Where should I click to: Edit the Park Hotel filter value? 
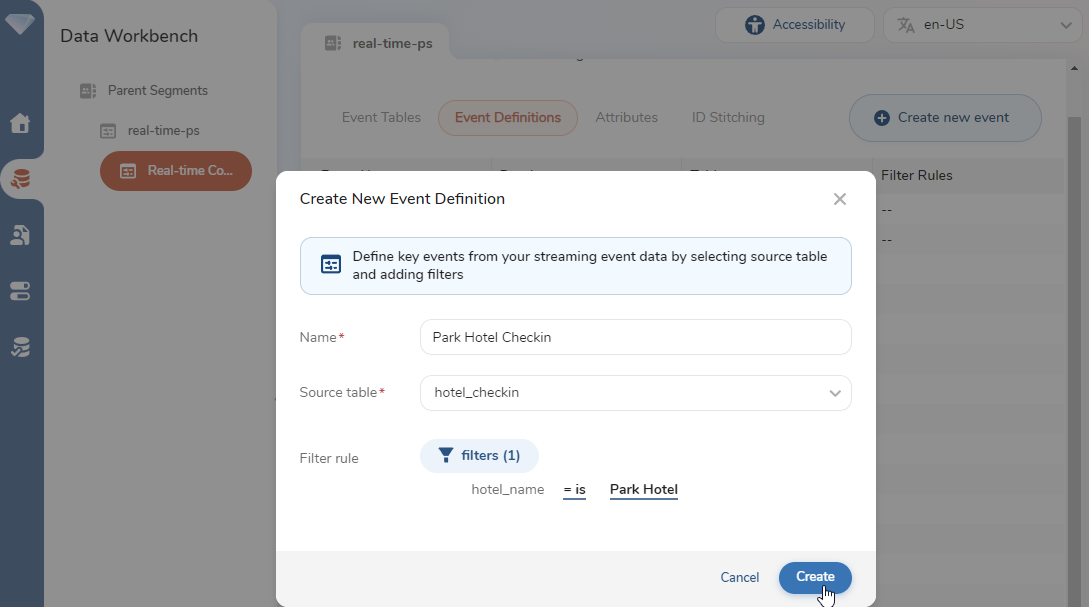[x=643, y=490]
